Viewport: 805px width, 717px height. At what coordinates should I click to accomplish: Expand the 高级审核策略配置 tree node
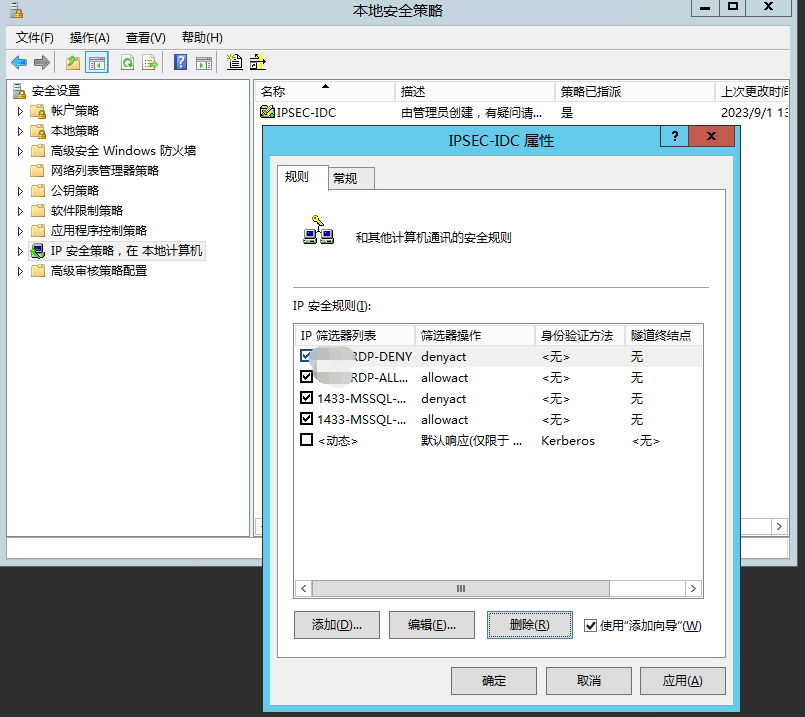pos(20,271)
